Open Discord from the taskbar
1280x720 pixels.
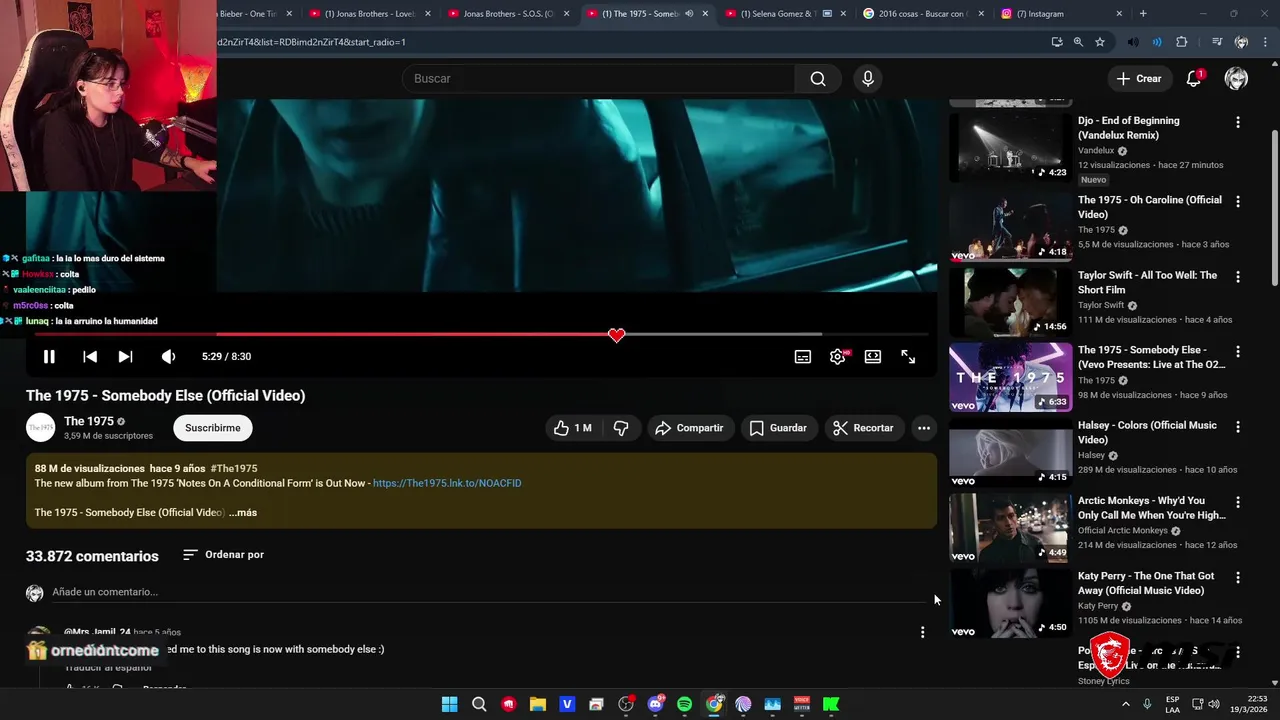pyautogui.click(x=656, y=704)
